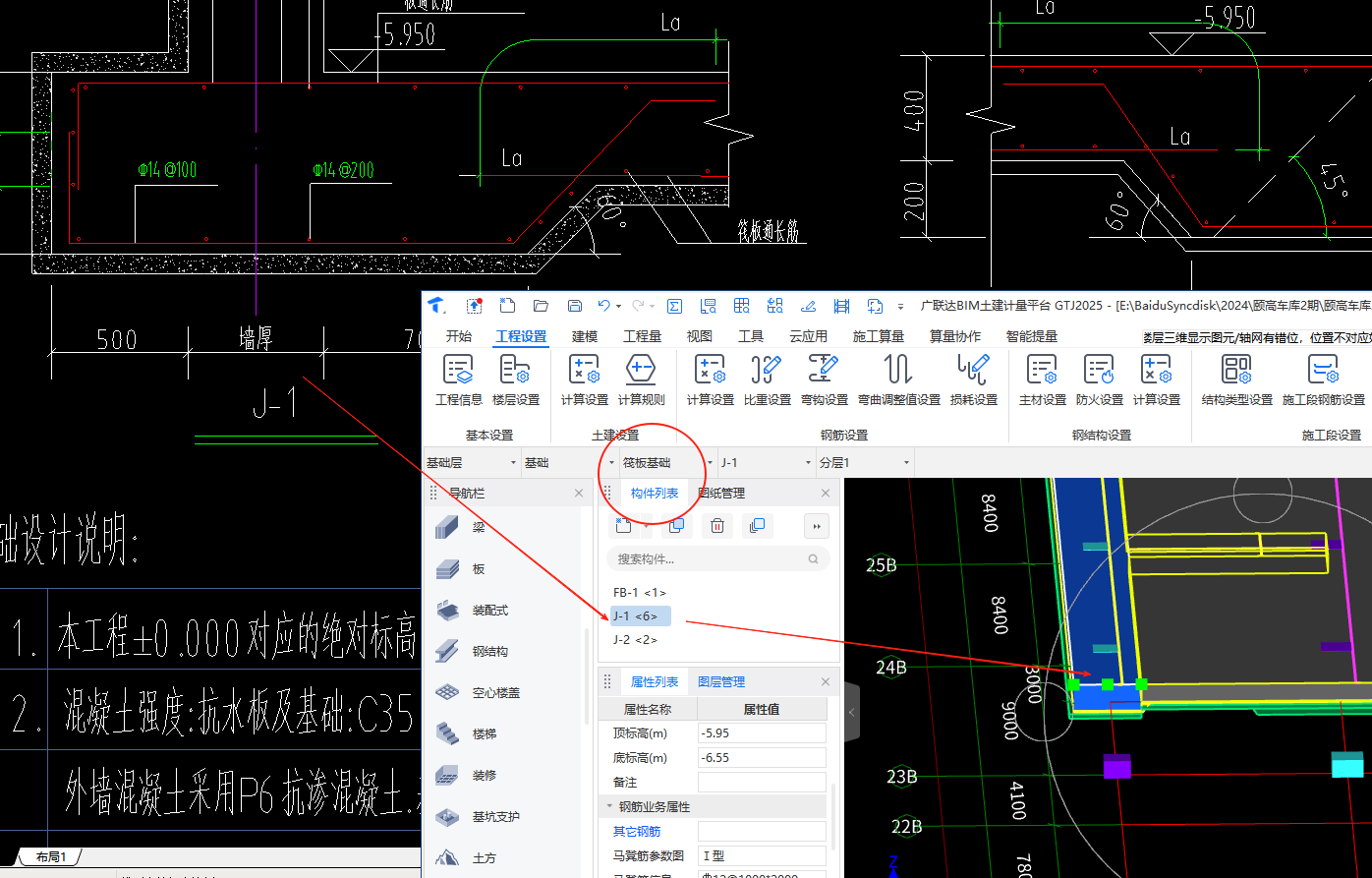Click the 底标高 value field -6.55
This screenshot has width=1372, height=878.
click(762, 757)
